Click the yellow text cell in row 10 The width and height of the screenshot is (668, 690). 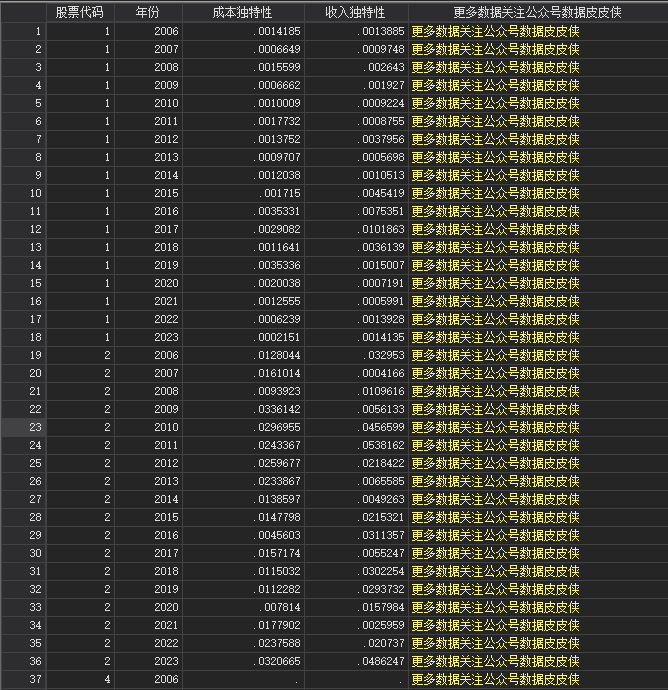click(x=496, y=193)
